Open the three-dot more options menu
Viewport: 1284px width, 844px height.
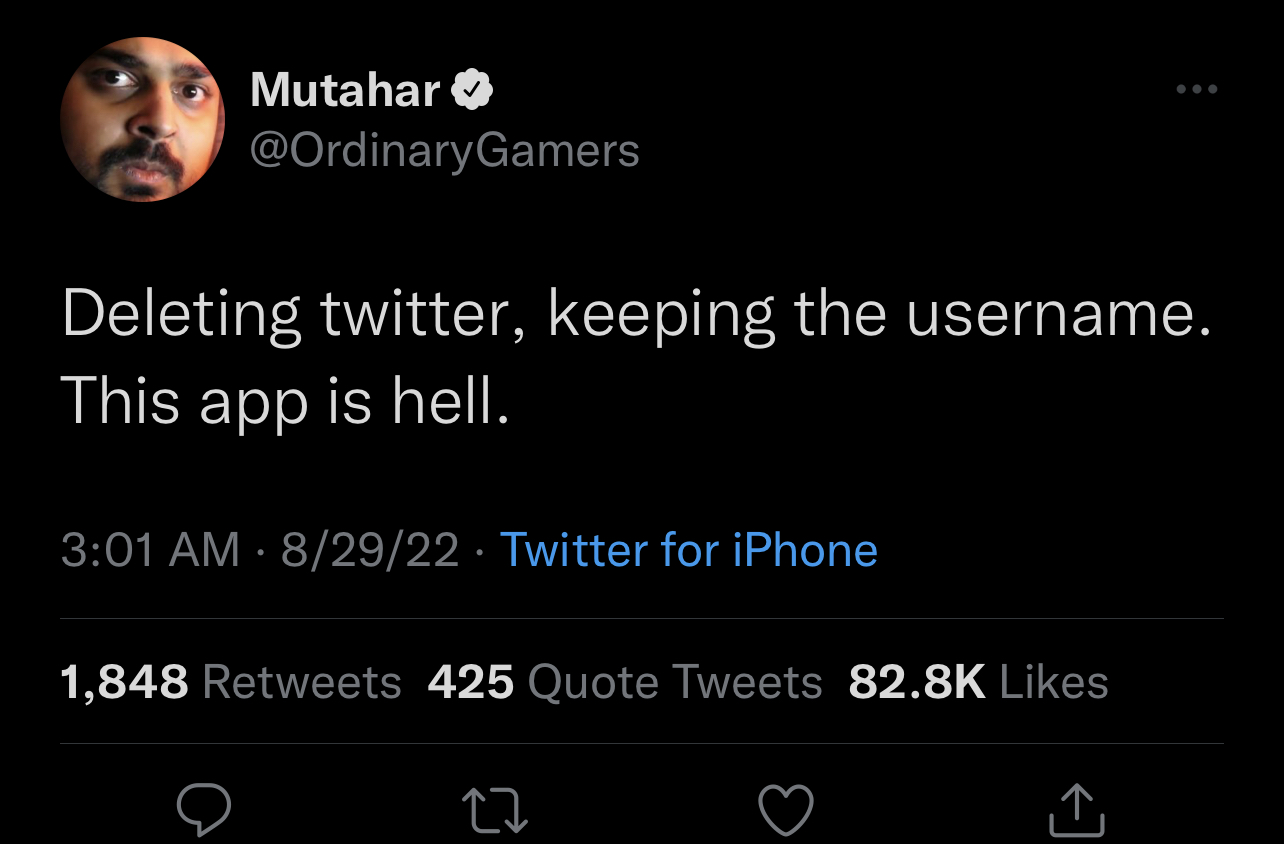point(1197,90)
